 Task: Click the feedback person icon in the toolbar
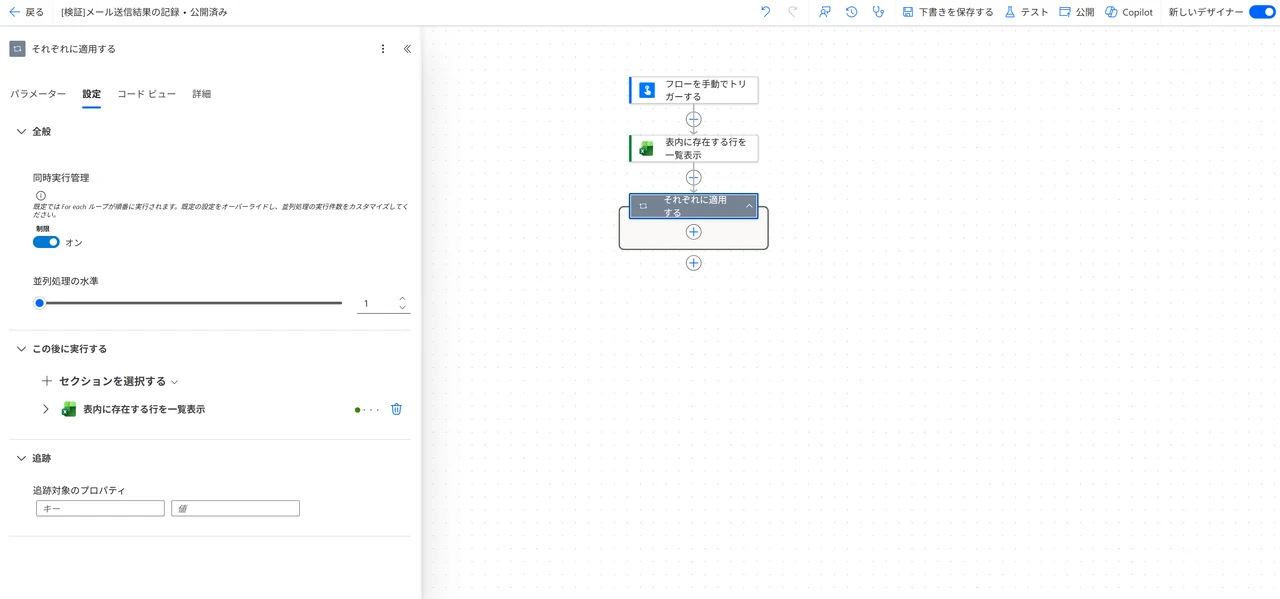pos(824,12)
